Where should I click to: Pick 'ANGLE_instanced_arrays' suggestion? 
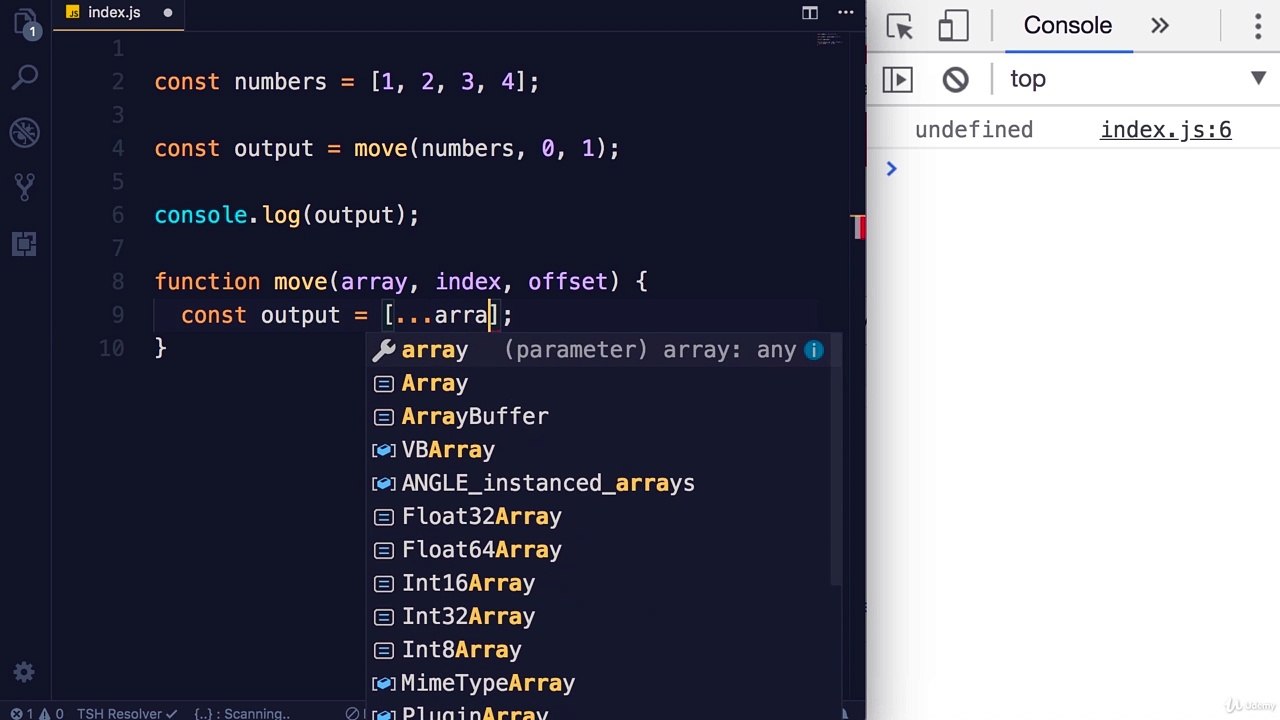click(597, 483)
